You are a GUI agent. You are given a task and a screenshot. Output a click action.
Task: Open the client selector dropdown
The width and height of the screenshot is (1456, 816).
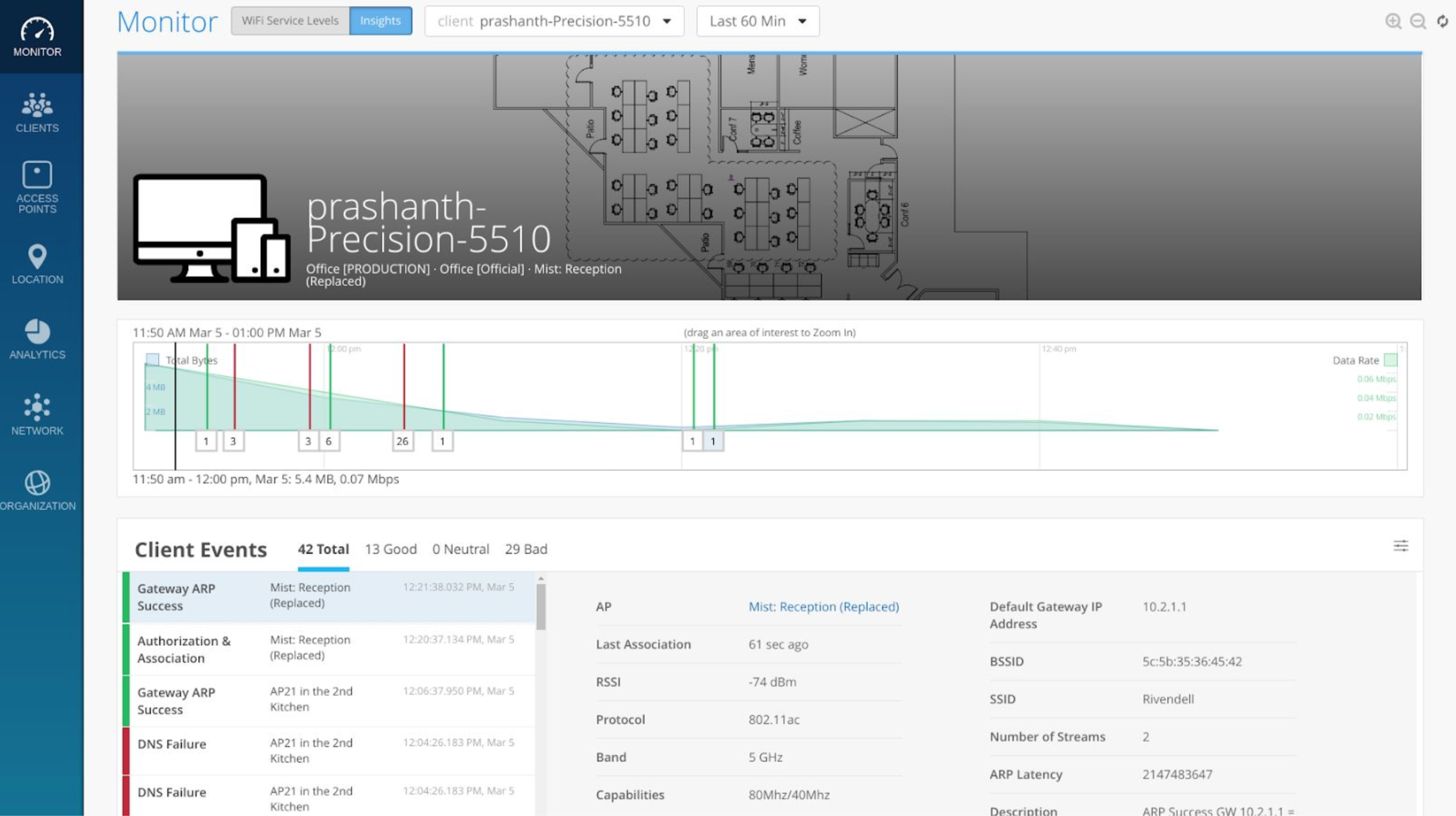pyautogui.click(x=554, y=22)
